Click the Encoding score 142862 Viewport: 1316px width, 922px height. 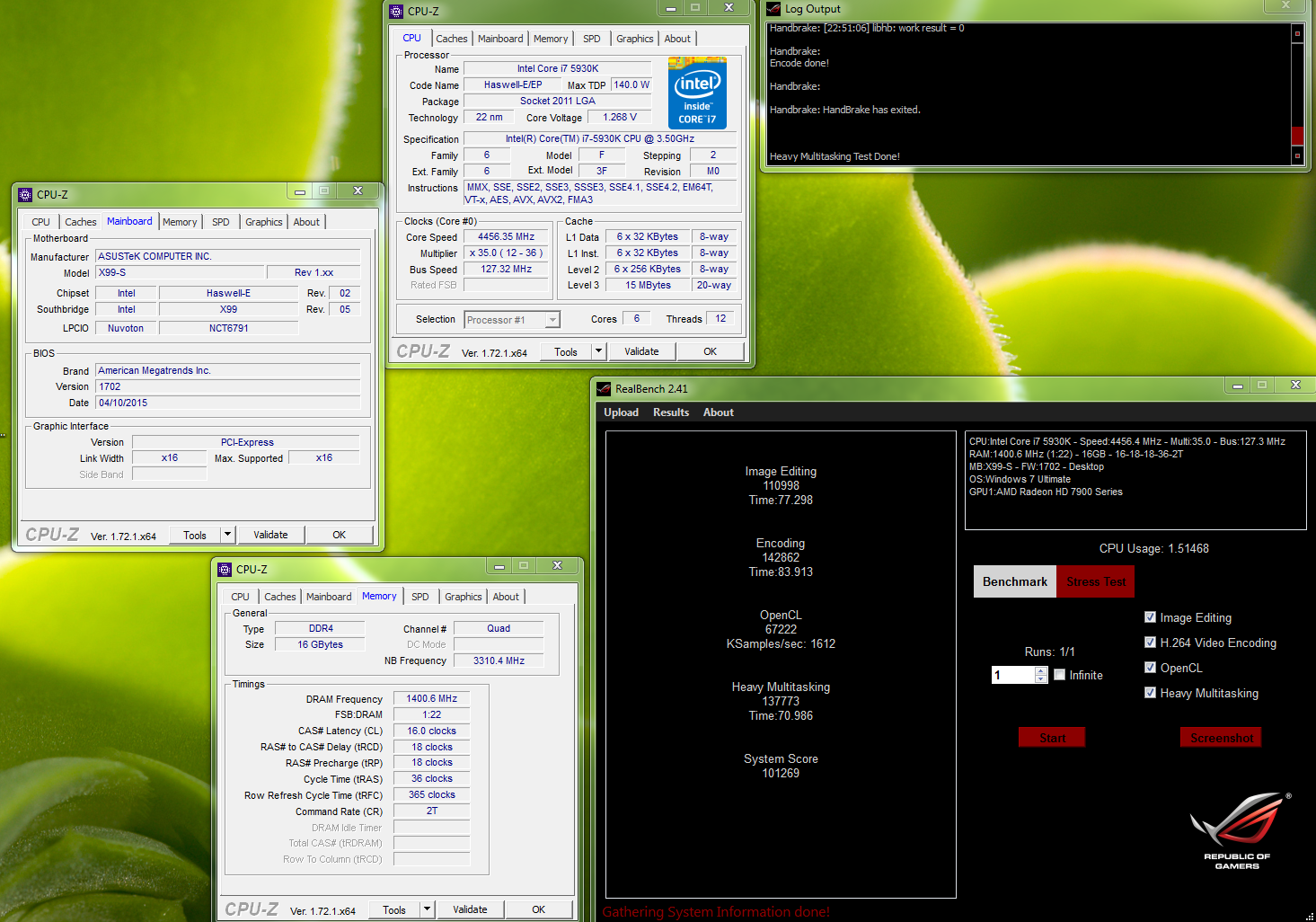pyautogui.click(x=781, y=557)
